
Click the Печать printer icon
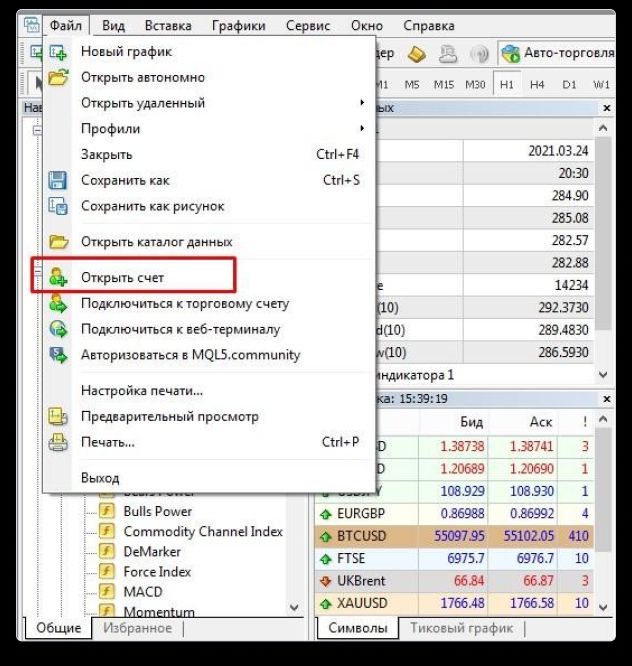pos(58,442)
